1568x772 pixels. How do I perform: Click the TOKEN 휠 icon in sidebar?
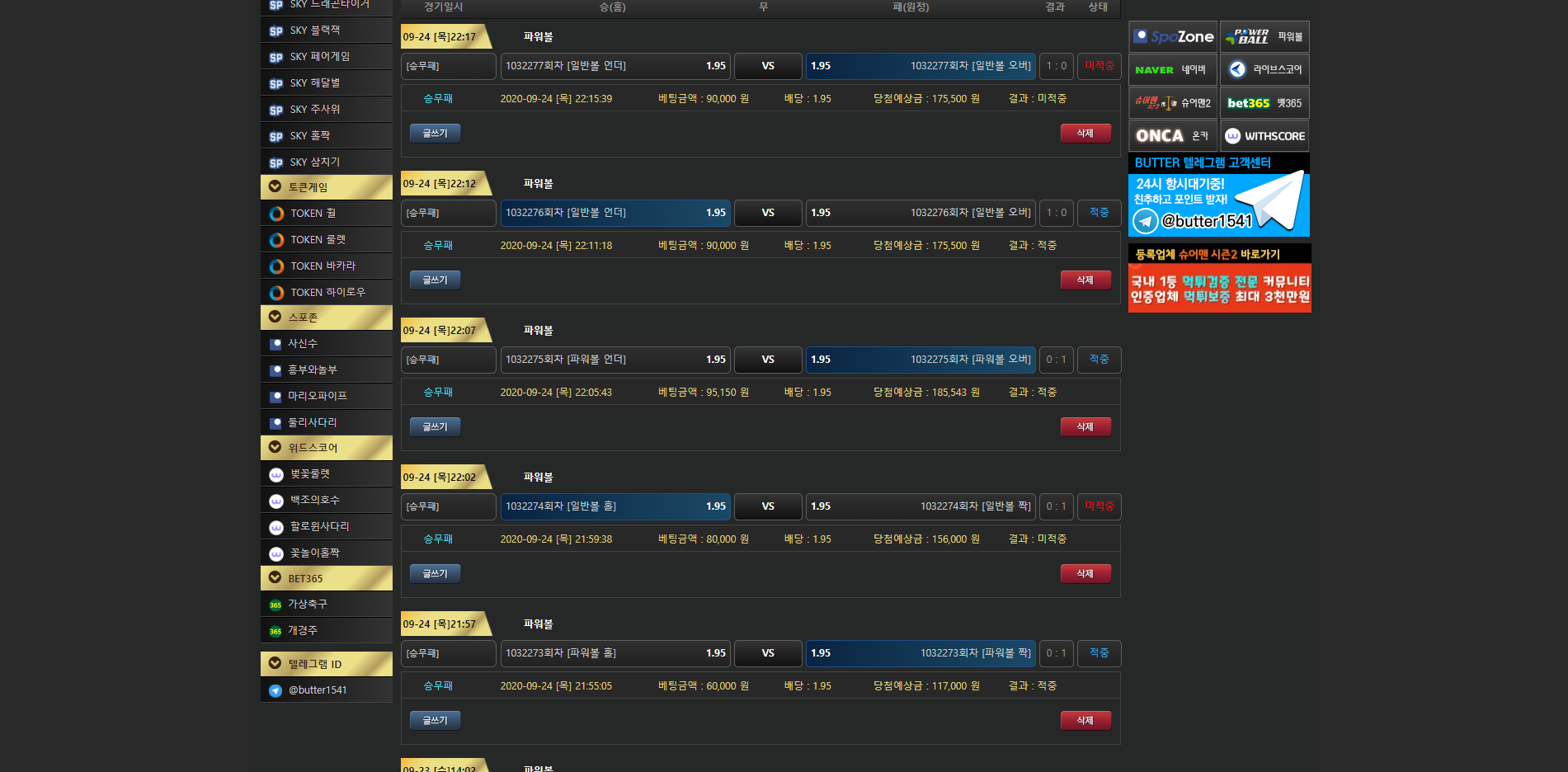(x=277, y=214)
